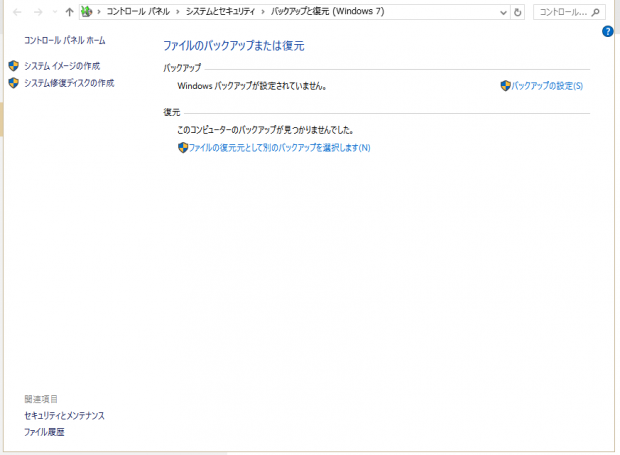This screenshot has width=620, height=455.
Task: Click the バックアップ section label
Action: (182, 68)
